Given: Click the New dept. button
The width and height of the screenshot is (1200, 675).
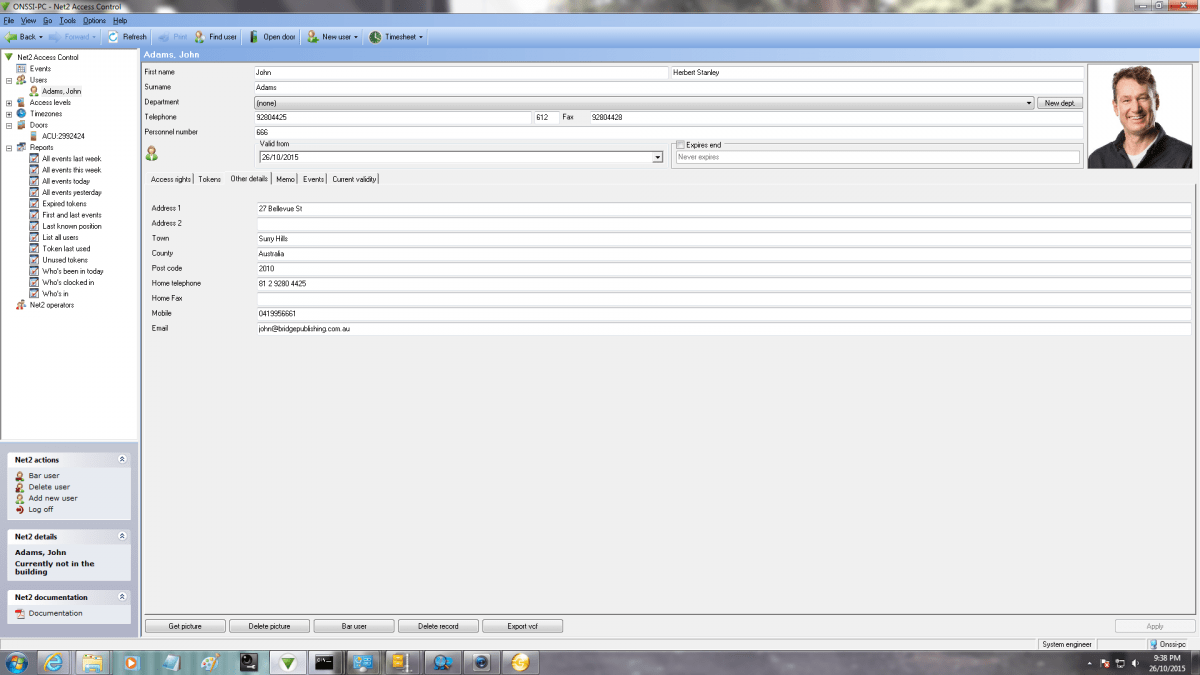Looking at the screenshot, I should point(1060,103).
